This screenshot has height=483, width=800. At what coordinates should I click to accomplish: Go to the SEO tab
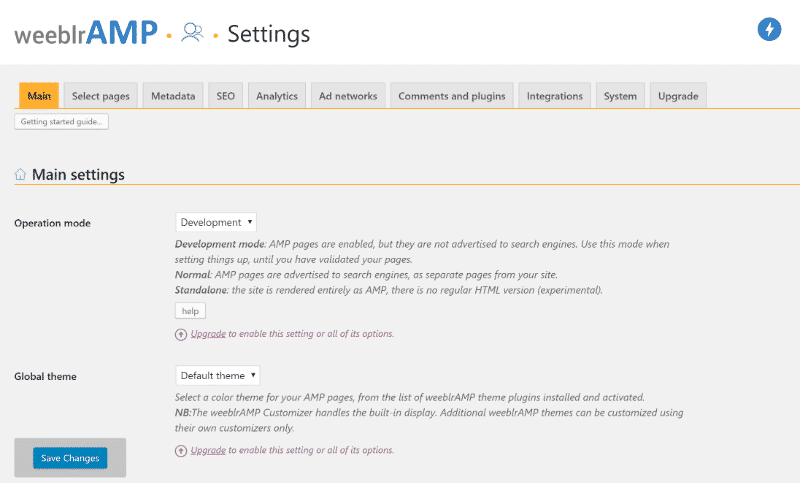coord(226,96)
